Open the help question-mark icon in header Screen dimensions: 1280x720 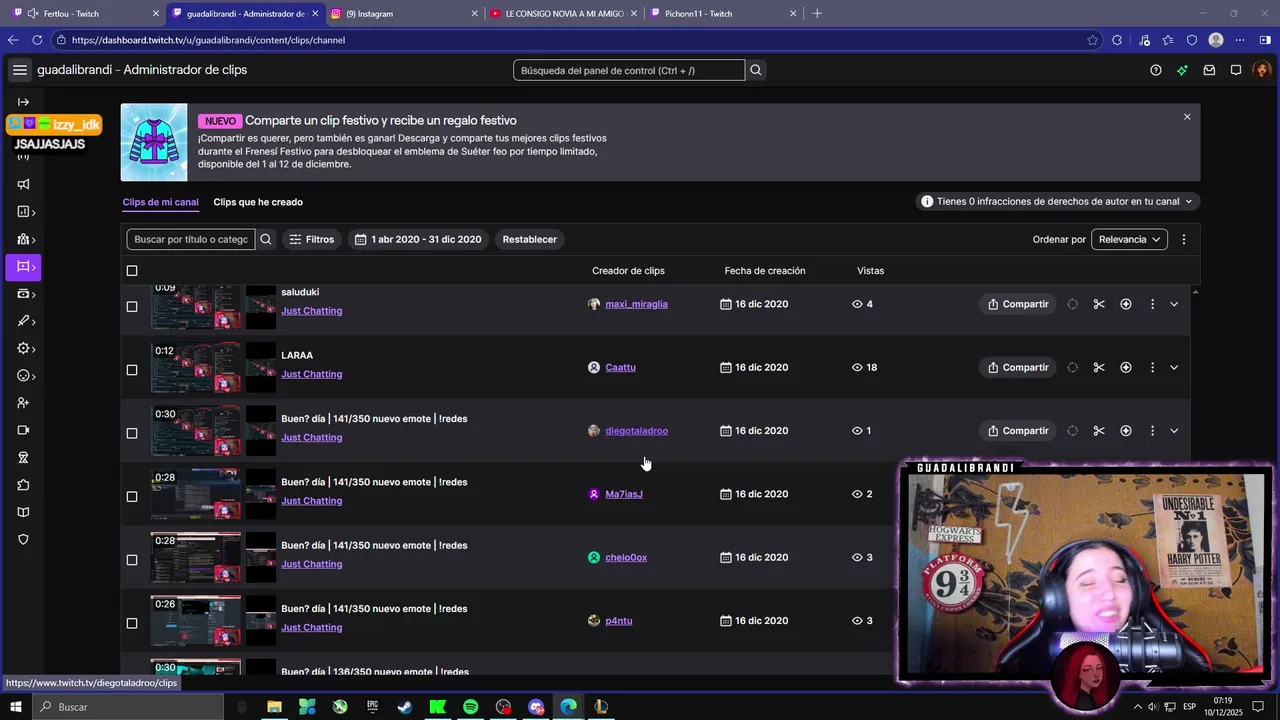pos(1156,70)
